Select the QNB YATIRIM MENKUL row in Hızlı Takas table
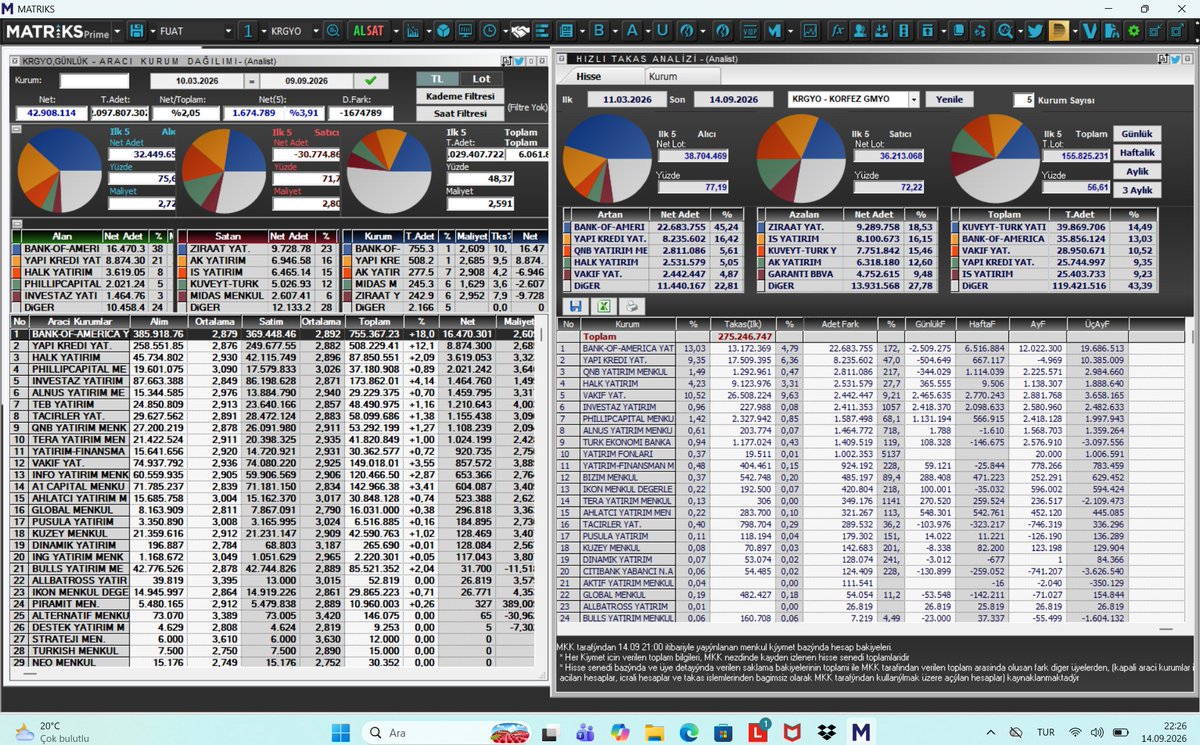 [x=871, y=370]
